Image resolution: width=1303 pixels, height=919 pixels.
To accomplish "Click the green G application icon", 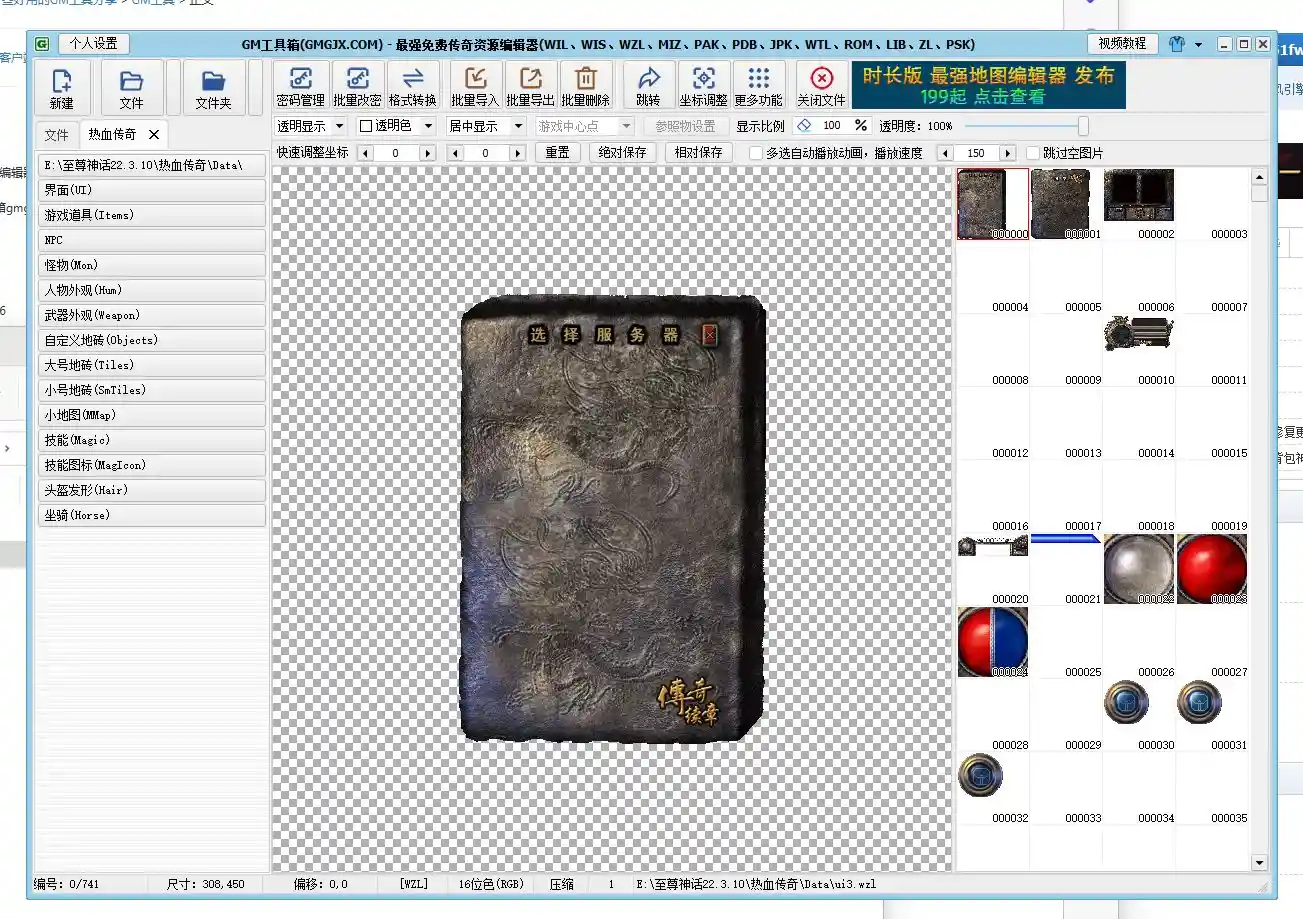I will [x=41, y=44].
